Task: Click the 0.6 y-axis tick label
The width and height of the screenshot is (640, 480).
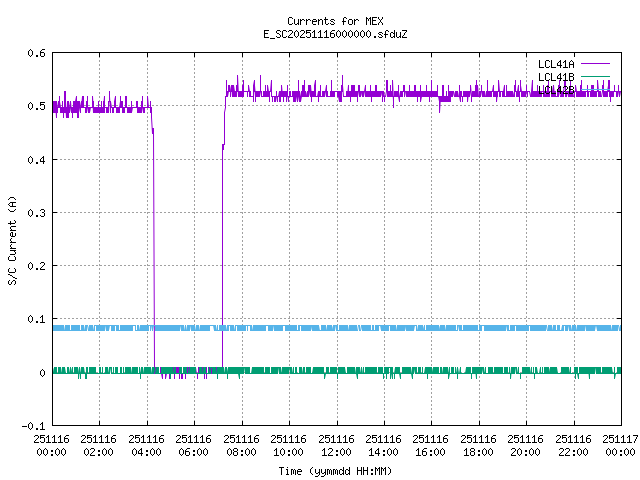Action: click(35, 53)
